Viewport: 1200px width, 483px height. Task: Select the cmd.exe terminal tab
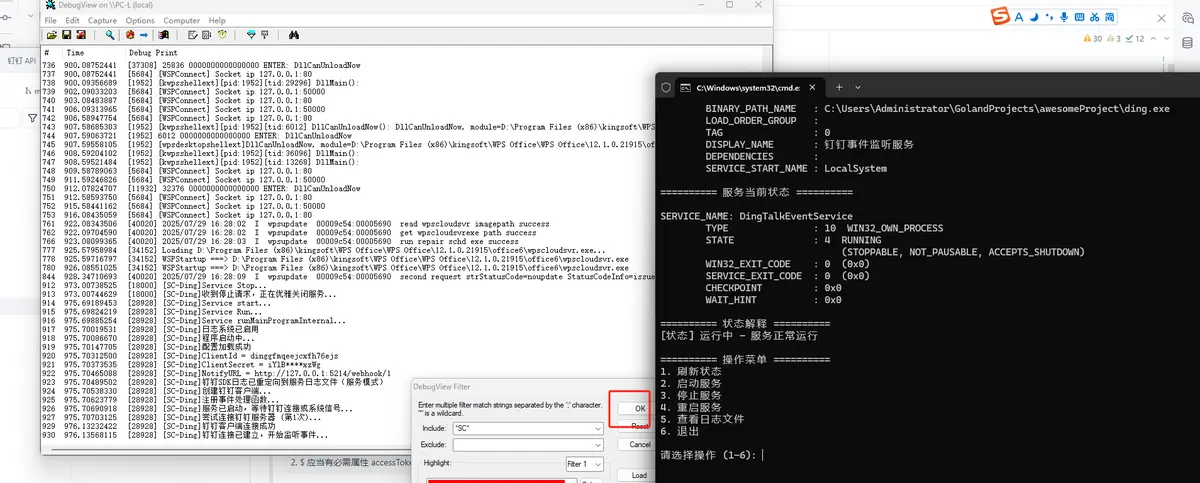(x=745, y=87)
